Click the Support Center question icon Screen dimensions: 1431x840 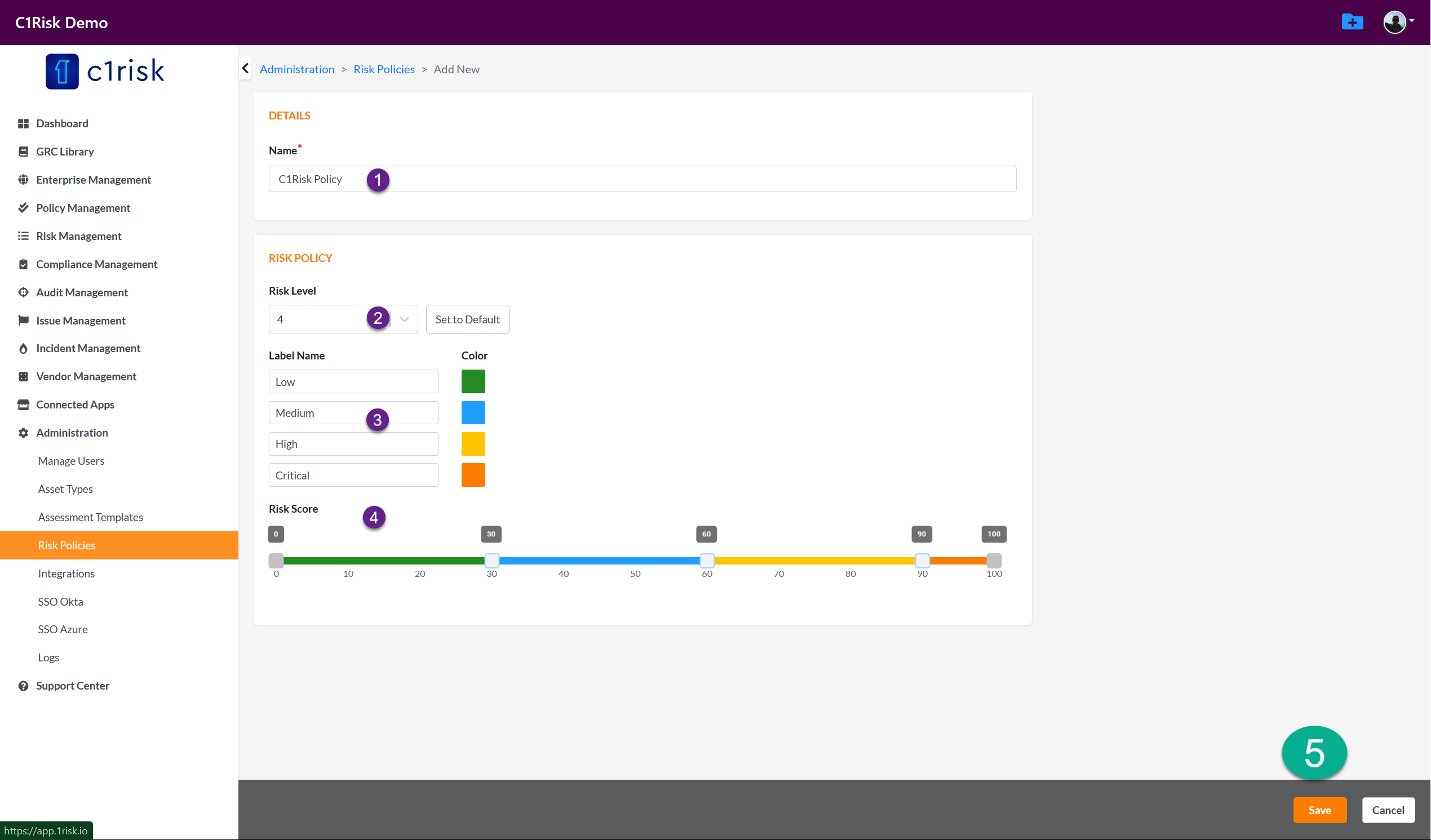tap(23, 686)
